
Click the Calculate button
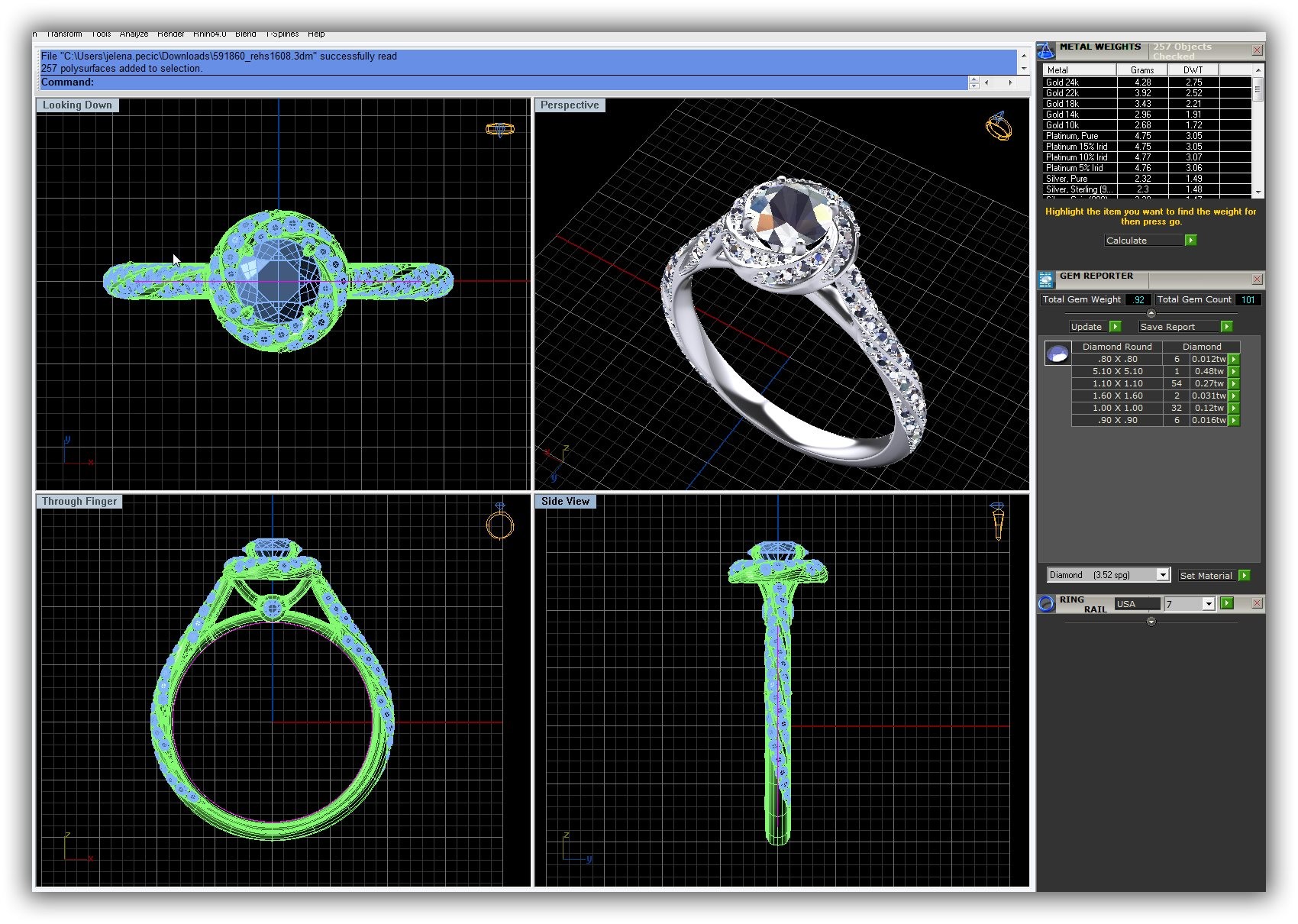point(1143,241)
